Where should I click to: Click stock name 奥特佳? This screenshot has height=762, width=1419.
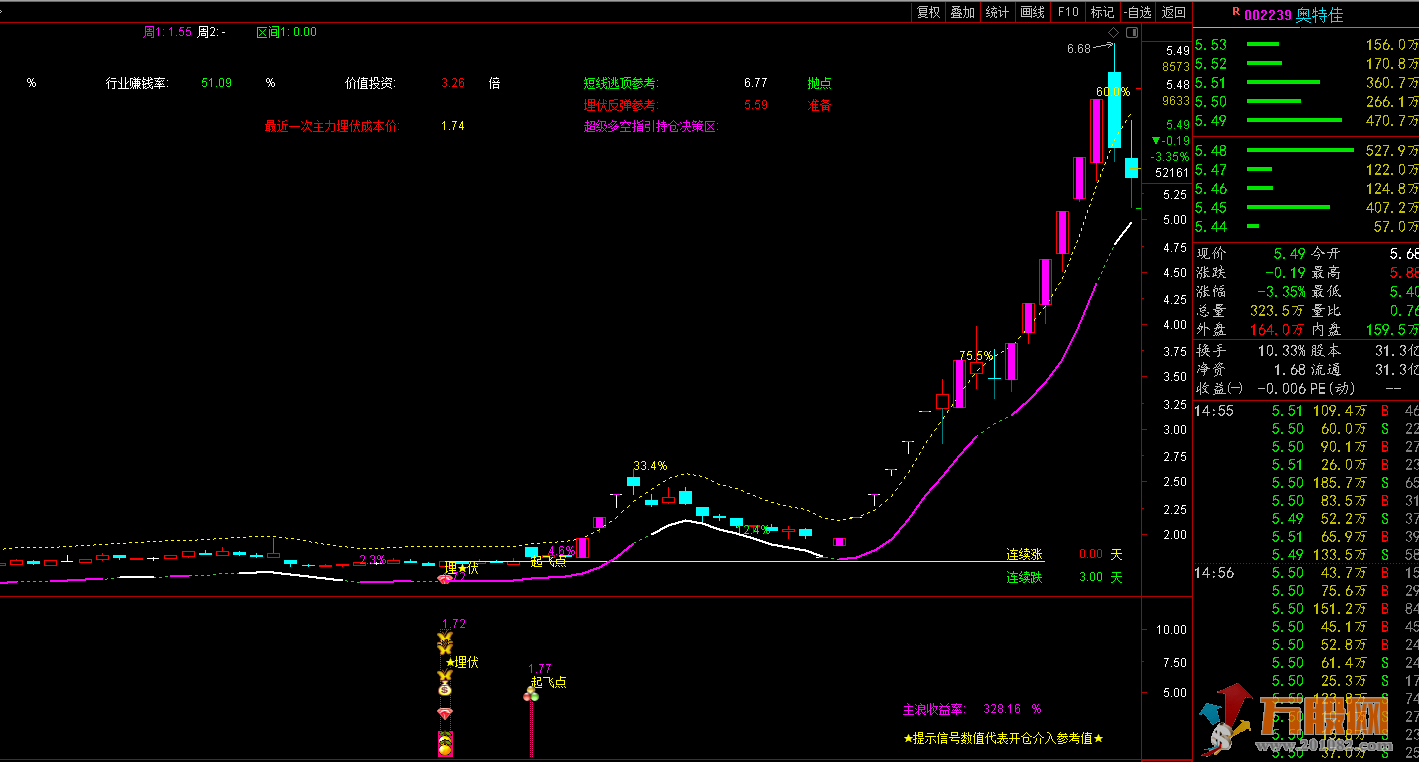[1320, 15]
